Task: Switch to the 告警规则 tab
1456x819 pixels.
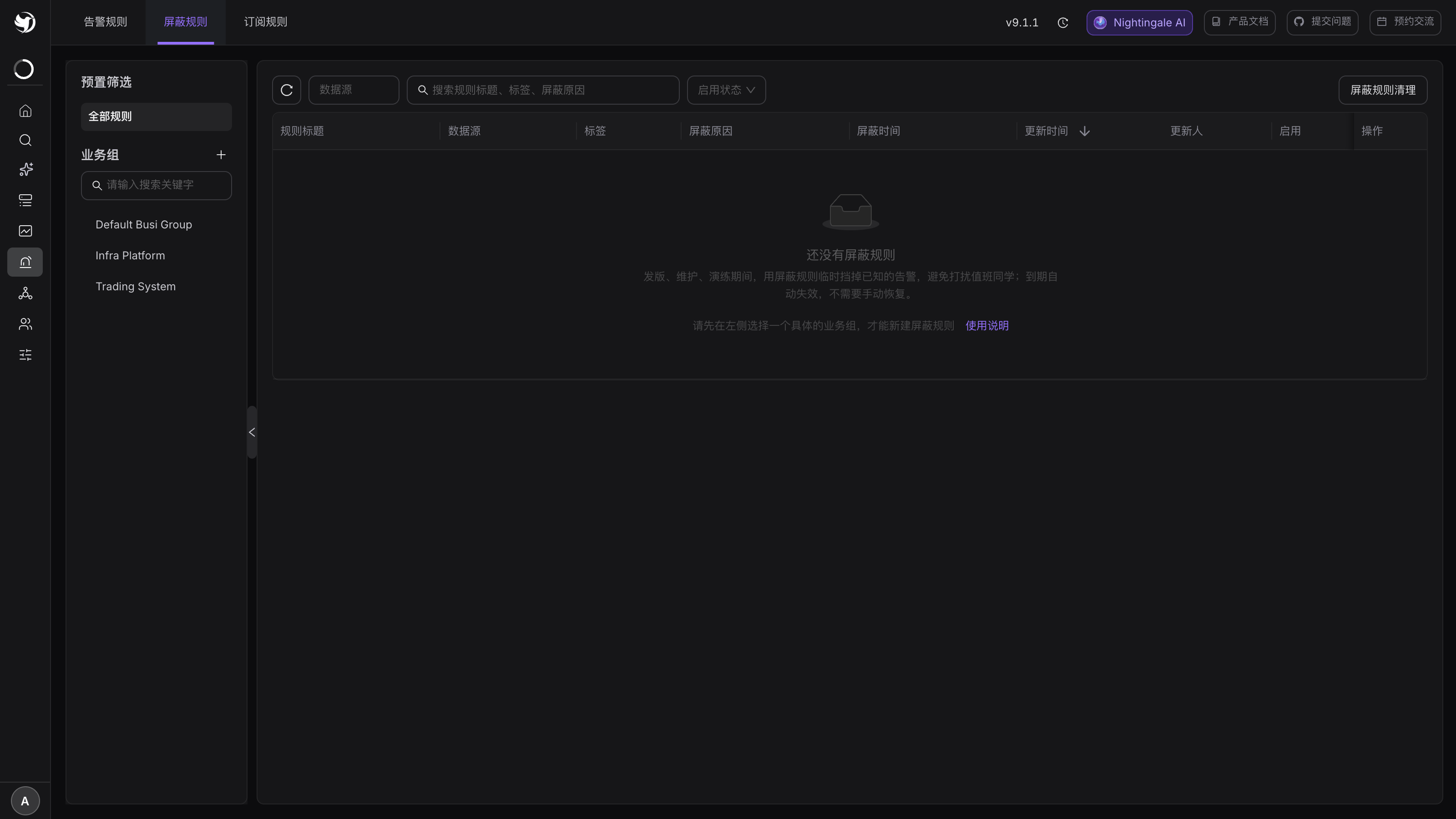Action: (106, 22)
